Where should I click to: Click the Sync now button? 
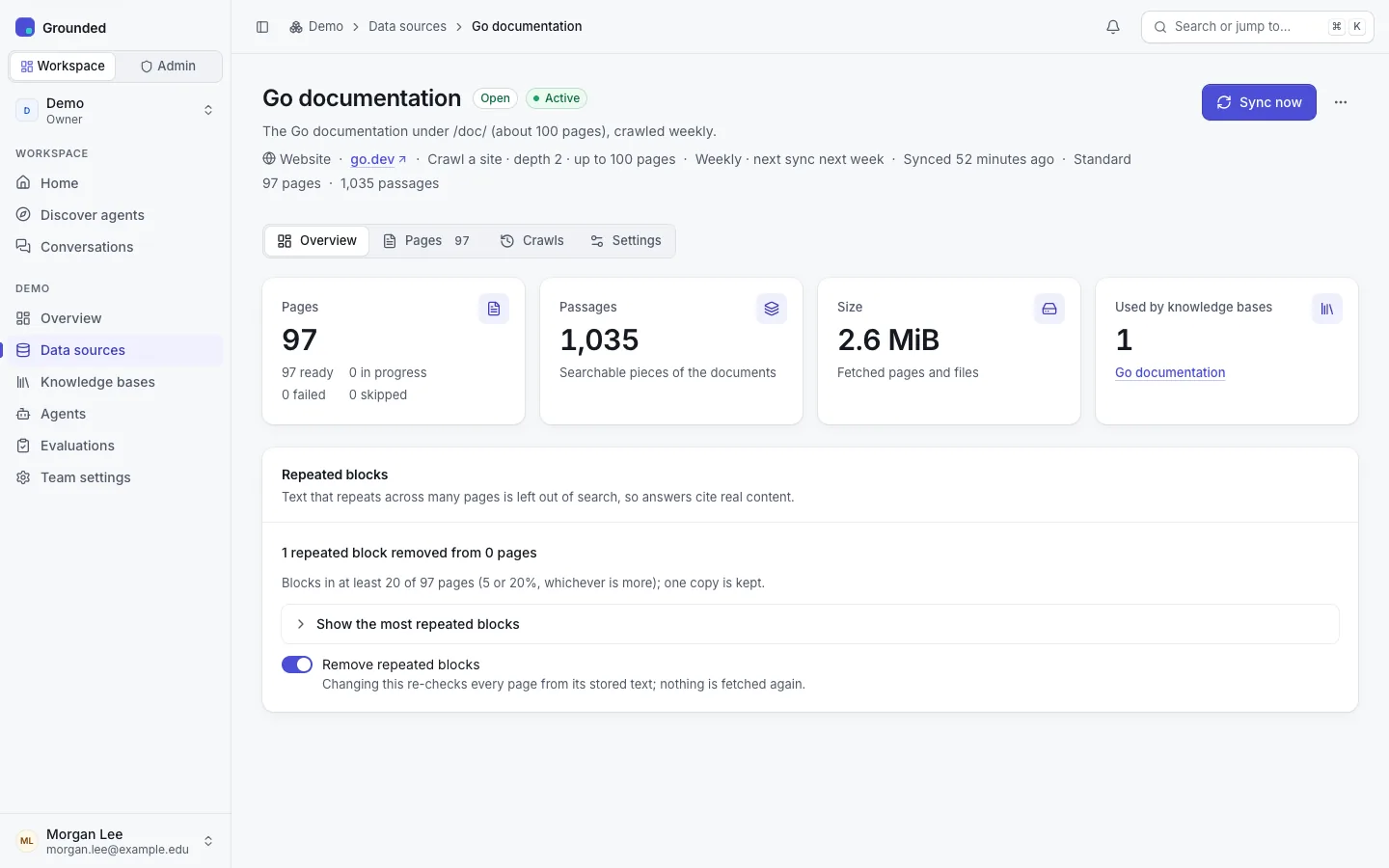pyautogui.click(x=1259, y=102)
